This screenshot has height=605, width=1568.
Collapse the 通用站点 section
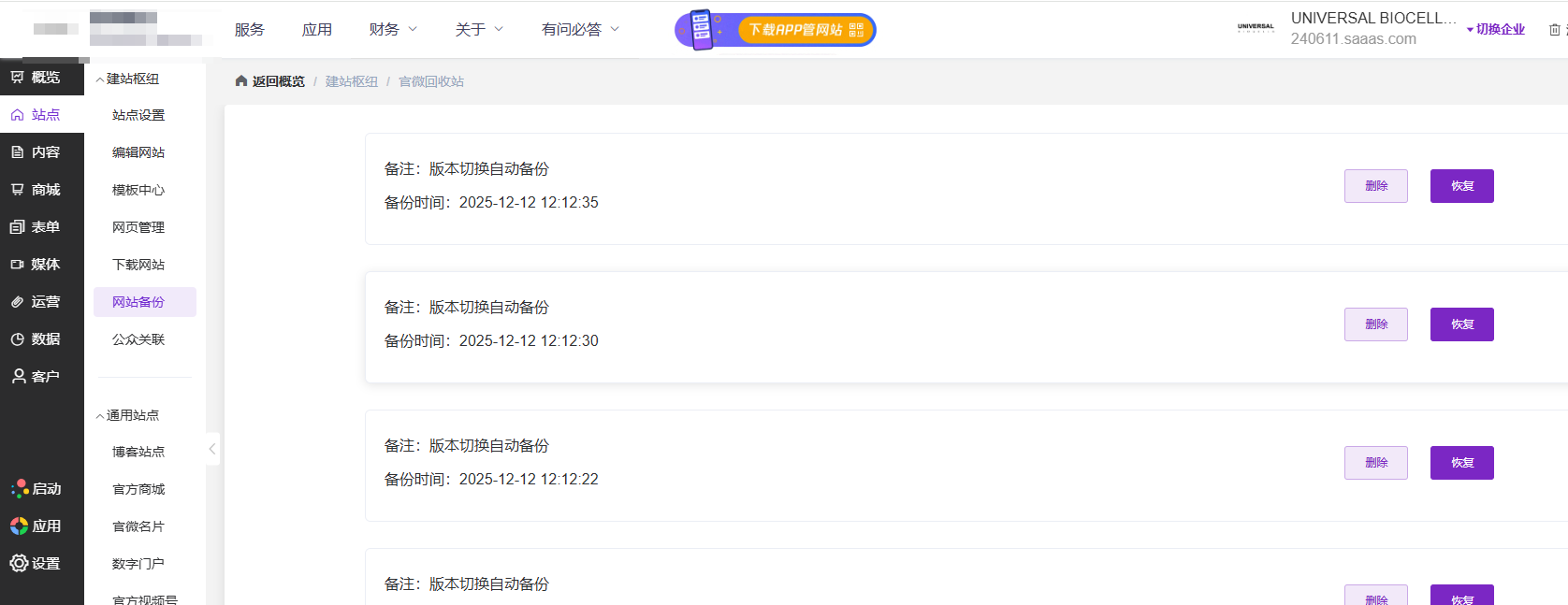coord(100,416)
